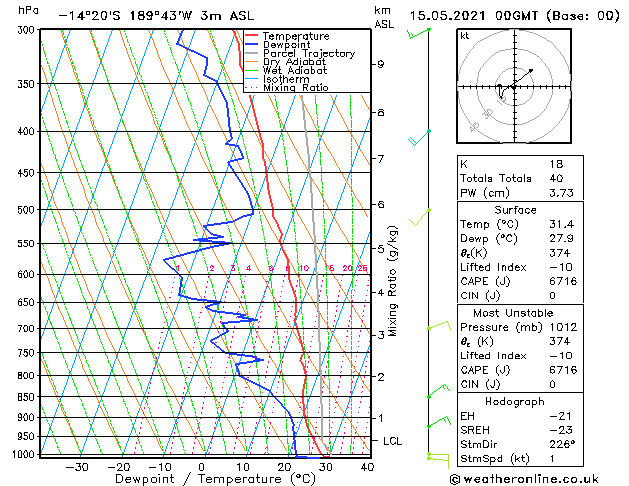Click the wind barb at 500 hPa
The width and height of the screenshot is (629, 486).
pyautogui.click(x=420, y=217)
